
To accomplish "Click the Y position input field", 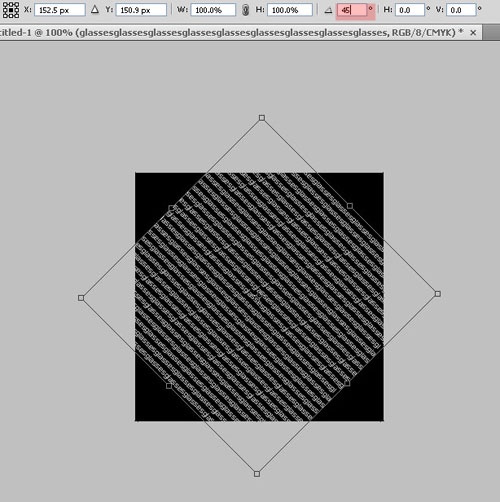I will click(141, 10).
